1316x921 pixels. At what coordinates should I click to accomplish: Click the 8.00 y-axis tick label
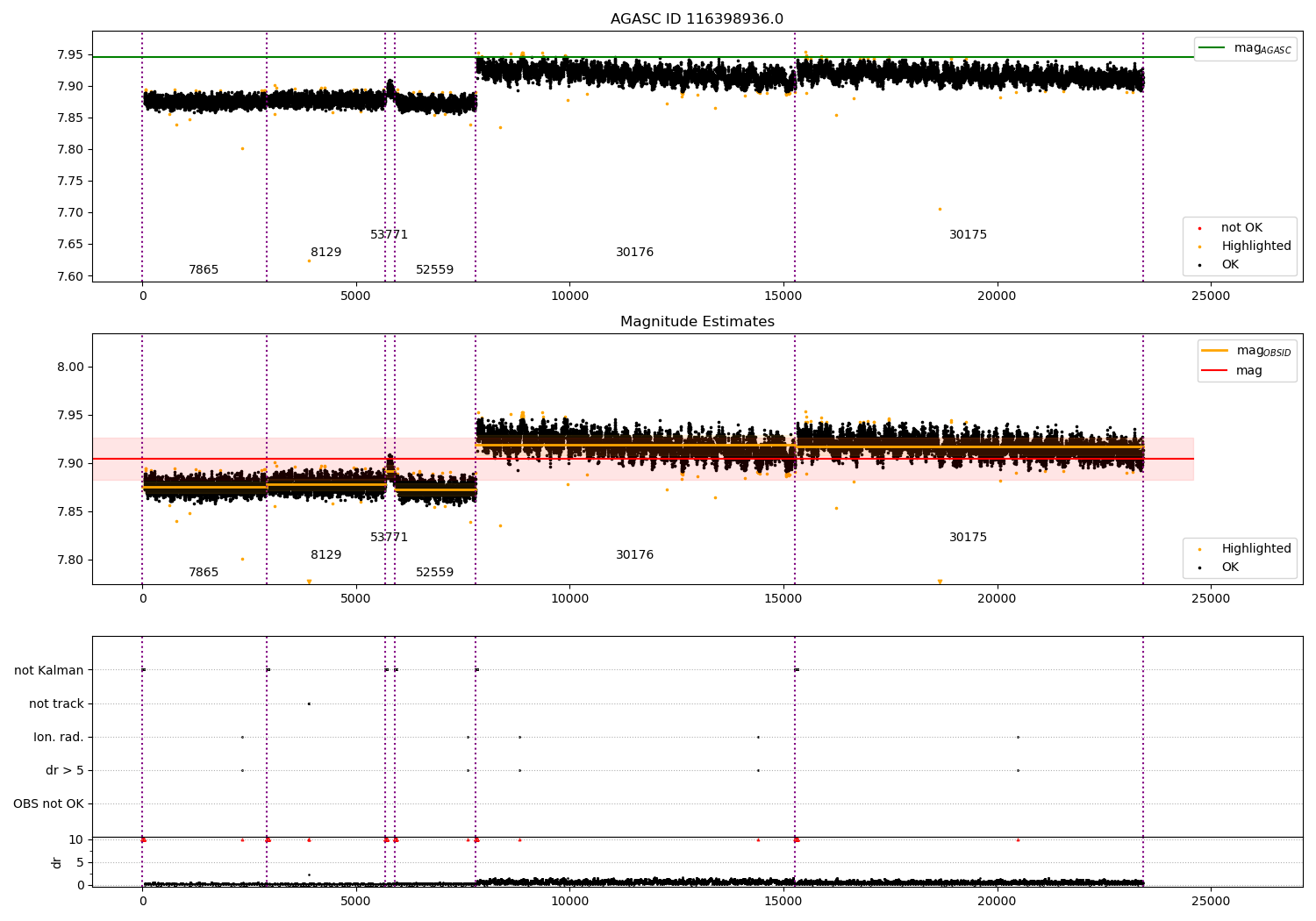70,368
